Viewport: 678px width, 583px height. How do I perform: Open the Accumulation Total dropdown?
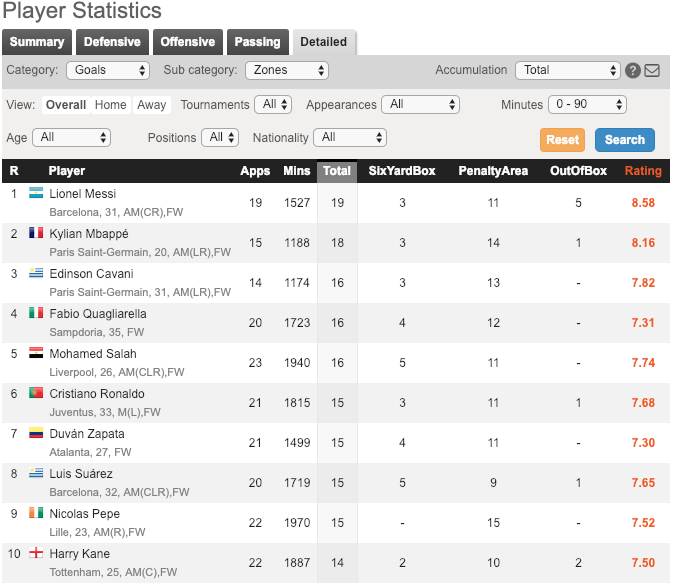tap(568, 71)
